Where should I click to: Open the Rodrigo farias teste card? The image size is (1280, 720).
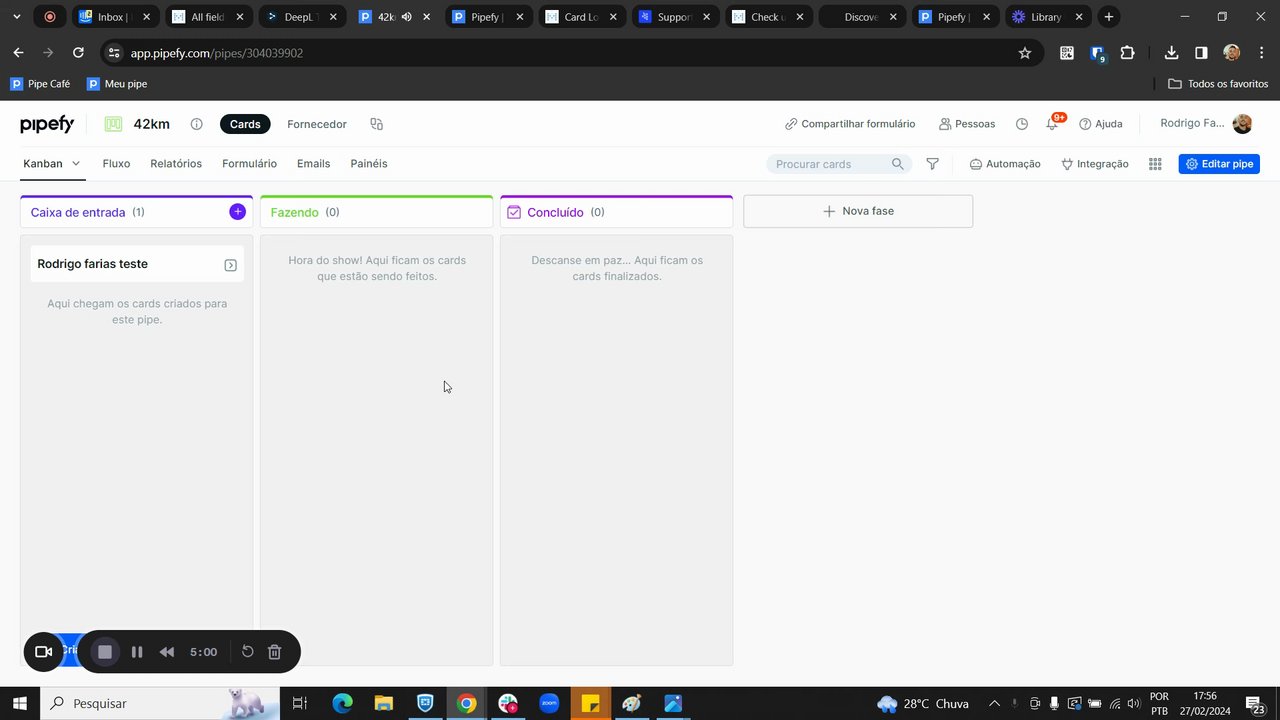[137, 264]
